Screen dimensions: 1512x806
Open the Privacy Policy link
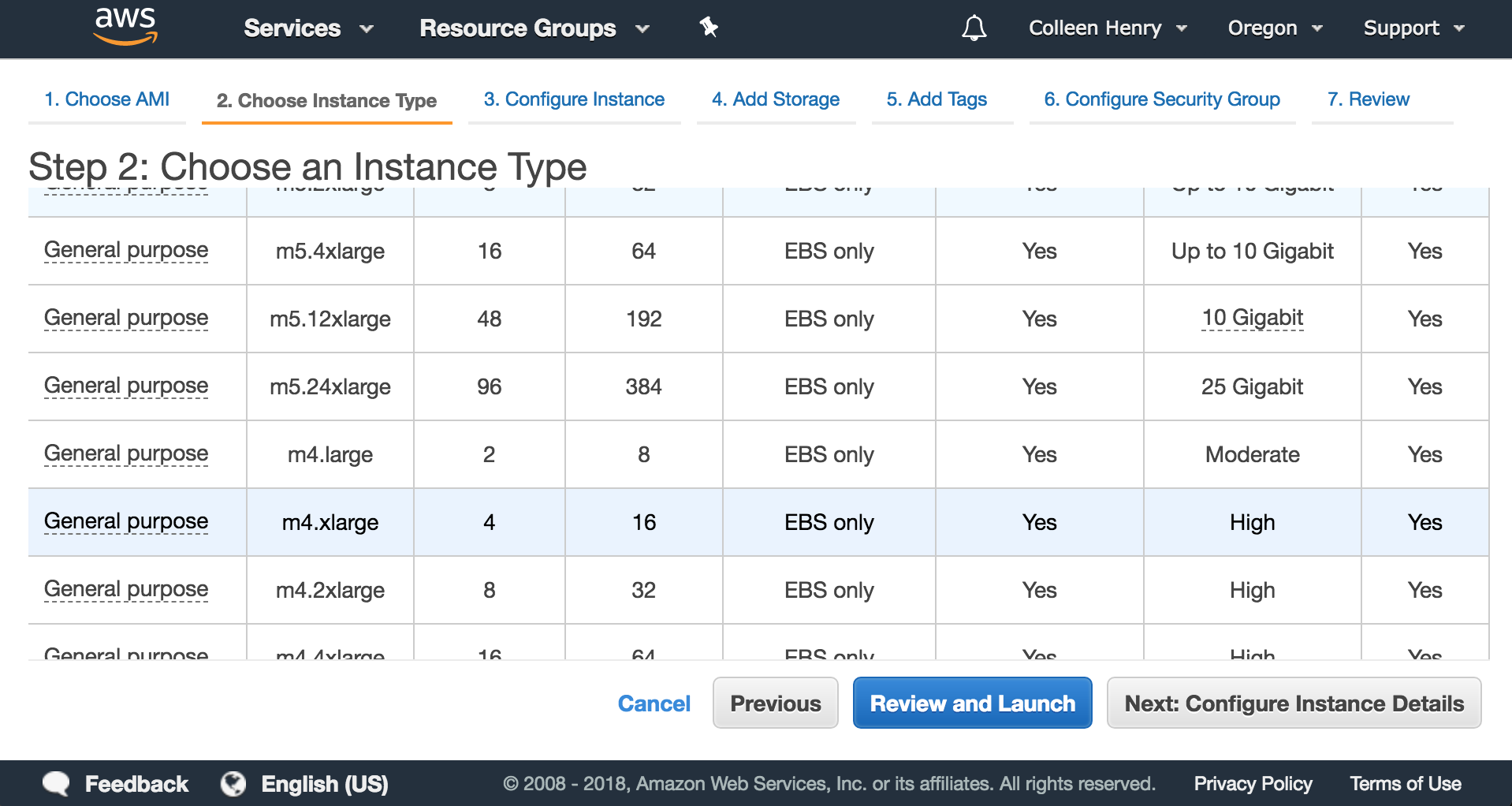click(1253, 783)
